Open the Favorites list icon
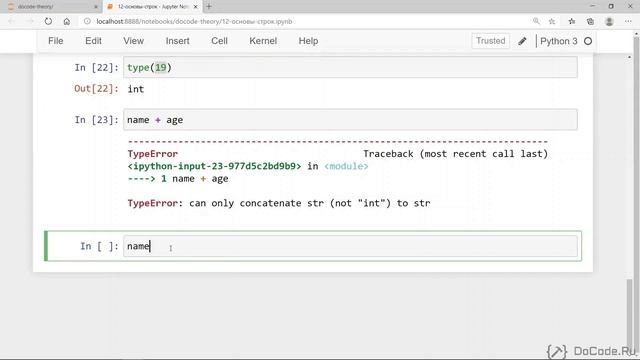Image resolution: width=640 pixels, height=360 pixels. tap(572, 21)
